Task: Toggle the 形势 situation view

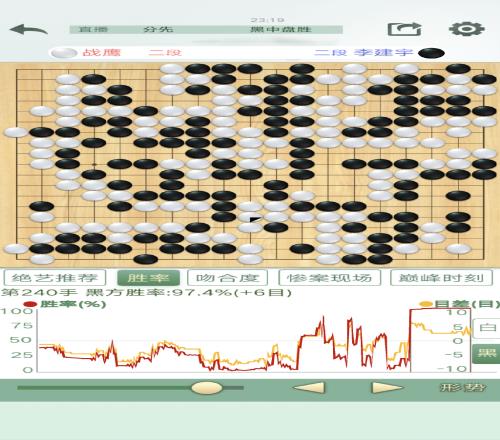Action: click(x=463, y=388)
